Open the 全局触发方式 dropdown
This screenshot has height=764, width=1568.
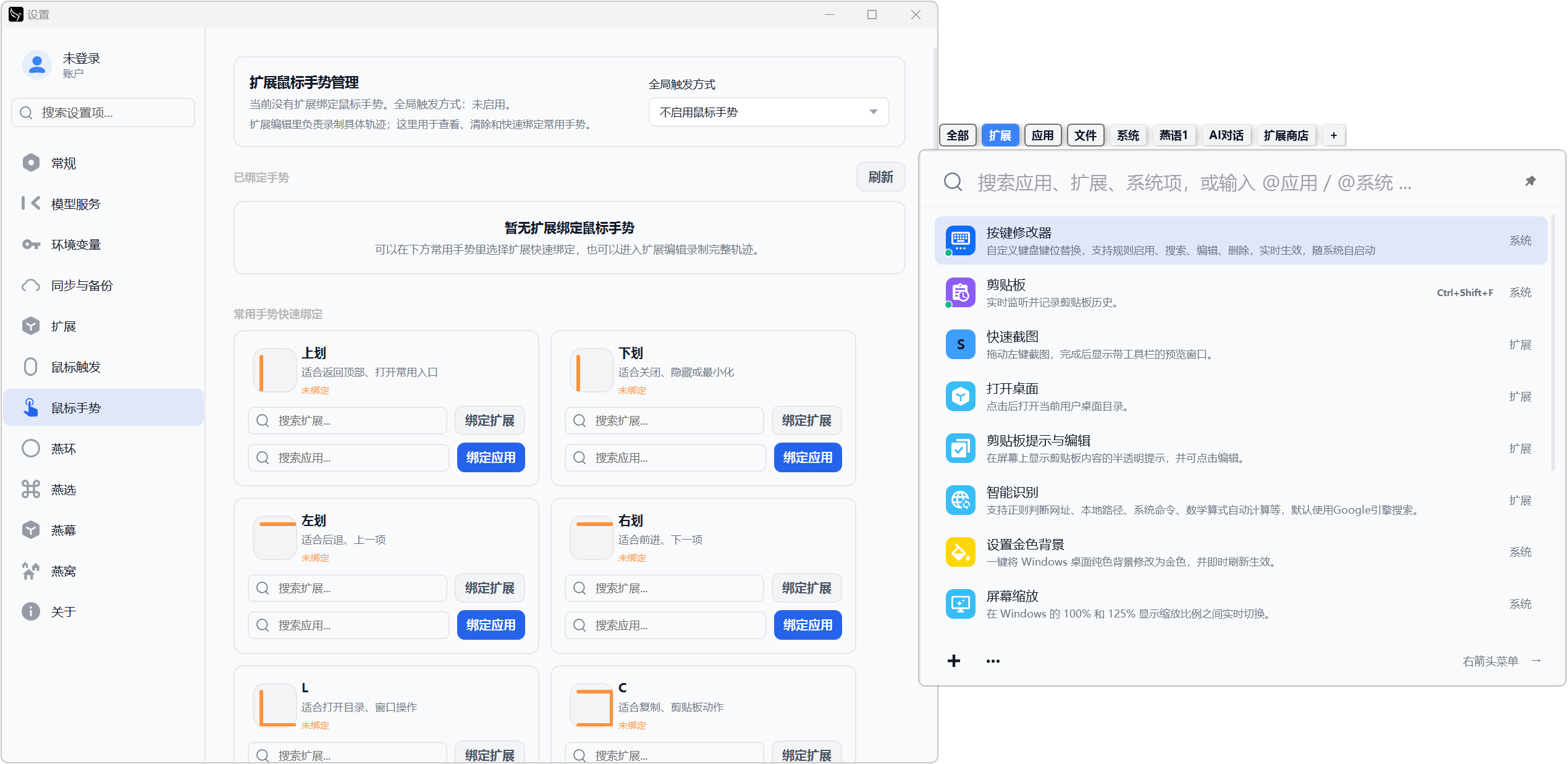coord(769,112)
